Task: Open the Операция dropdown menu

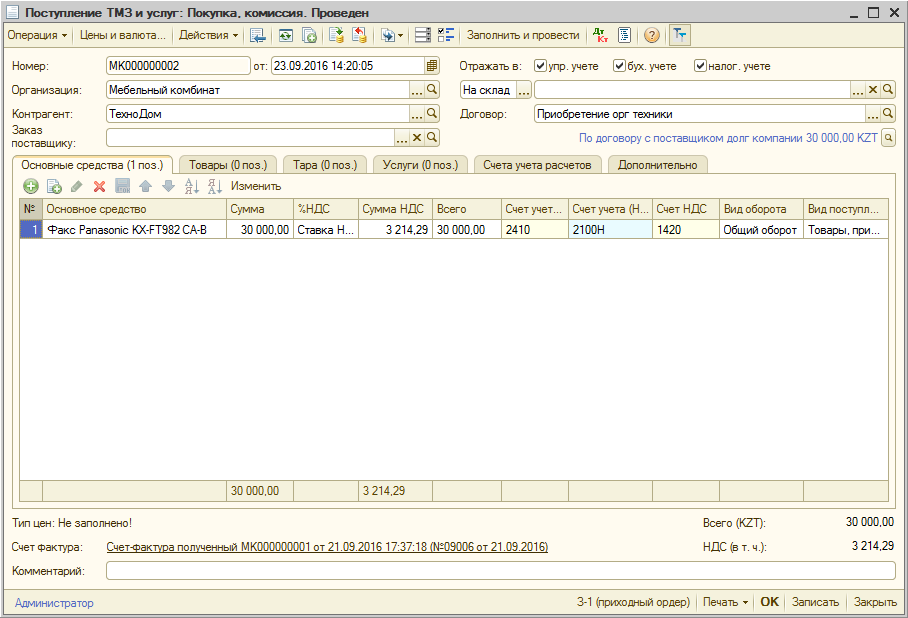Action: pyautogui.click(x=38, y=35)
